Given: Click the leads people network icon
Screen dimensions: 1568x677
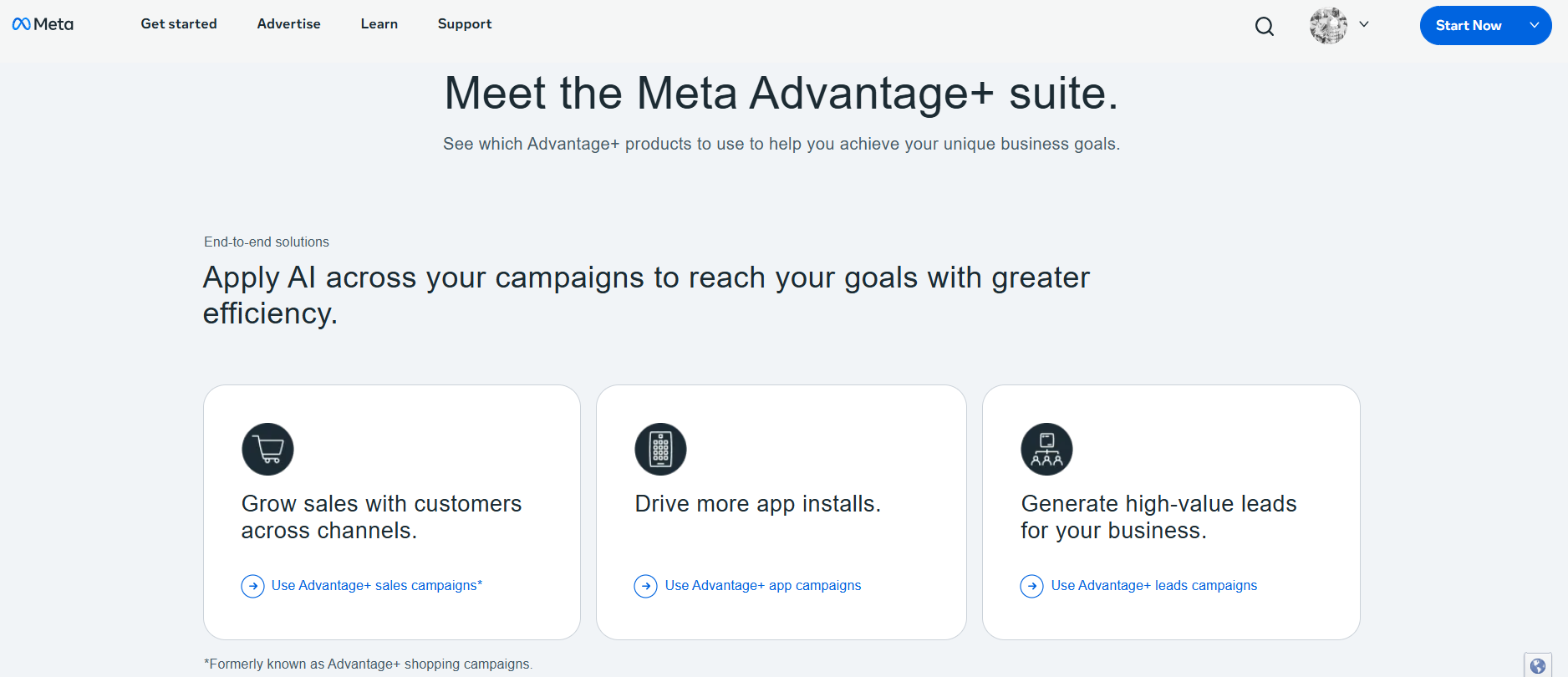Looking at the screenshot, I should (1046, 449).
